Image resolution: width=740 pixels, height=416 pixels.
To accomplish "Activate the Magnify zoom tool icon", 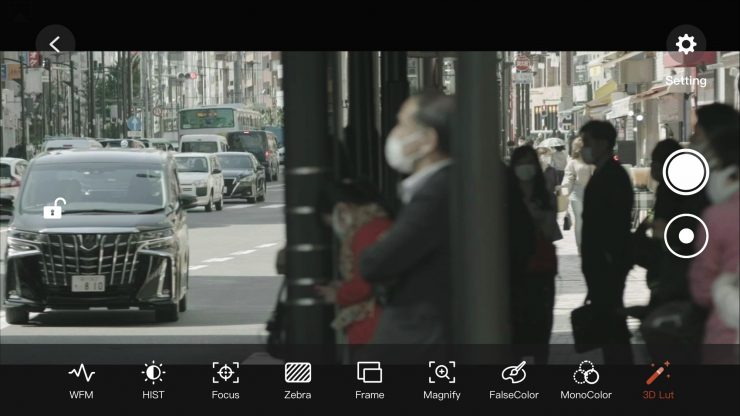I will pyautogui.click(x=441, y=373).
